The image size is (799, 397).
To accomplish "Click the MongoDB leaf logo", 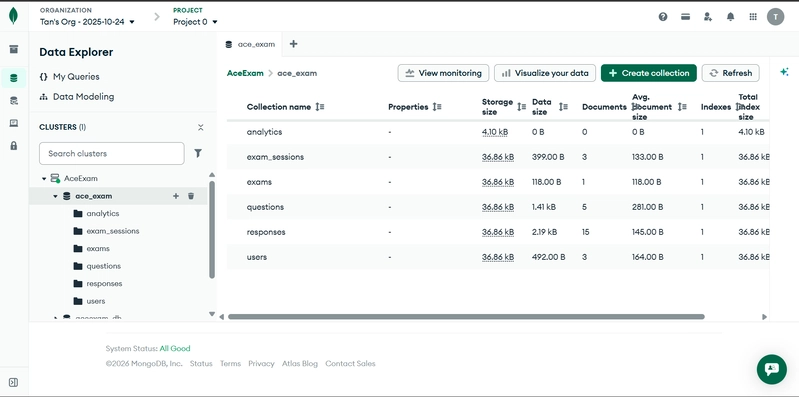I will point(13,16).
